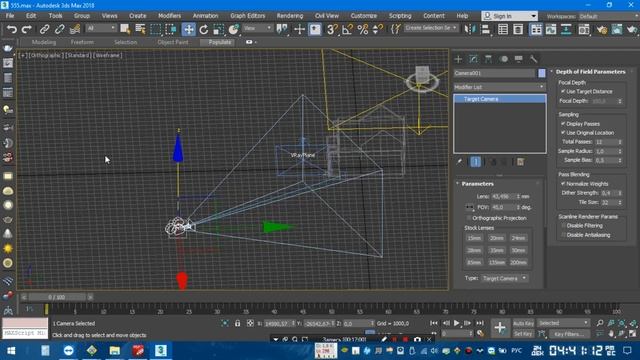
Task: Toggle Show End Result in modifier stack
Action: tap(476, 162)
